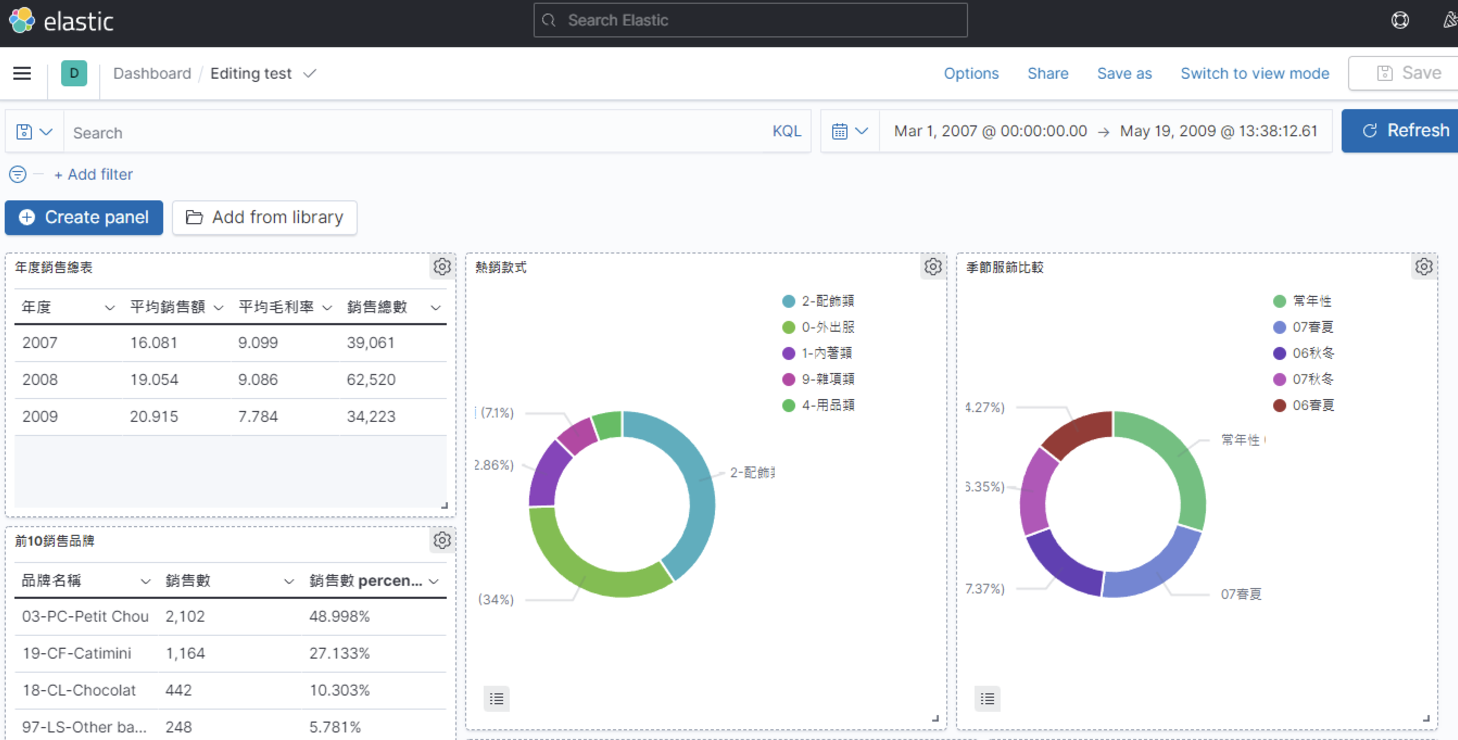This screenshot has width=1458, height=740.
Task: Click the filter options circle icon
Action: pyautogui.click(x=18, y=174)
